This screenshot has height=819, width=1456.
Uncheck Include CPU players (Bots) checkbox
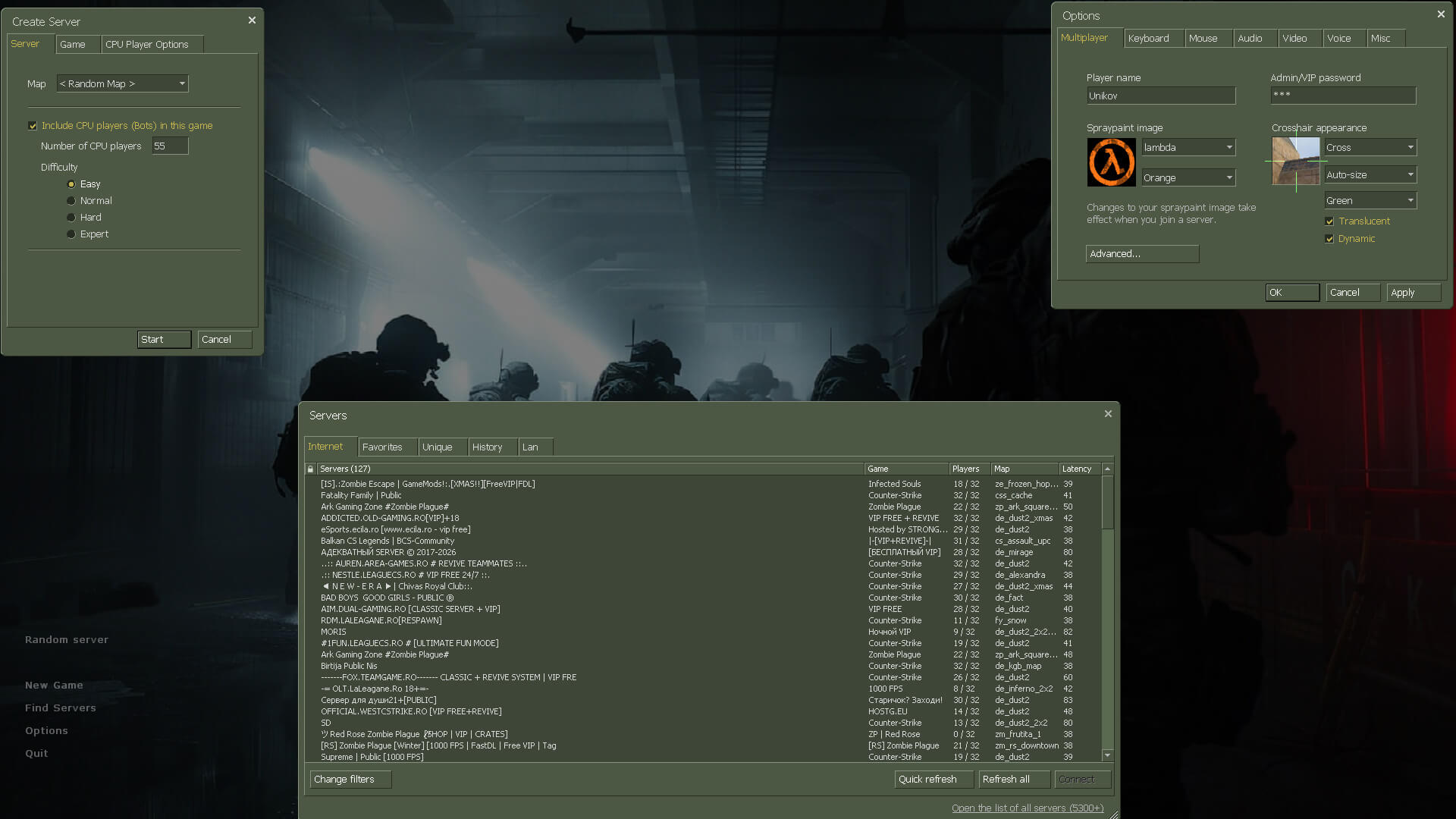click(x=33, y=126)
